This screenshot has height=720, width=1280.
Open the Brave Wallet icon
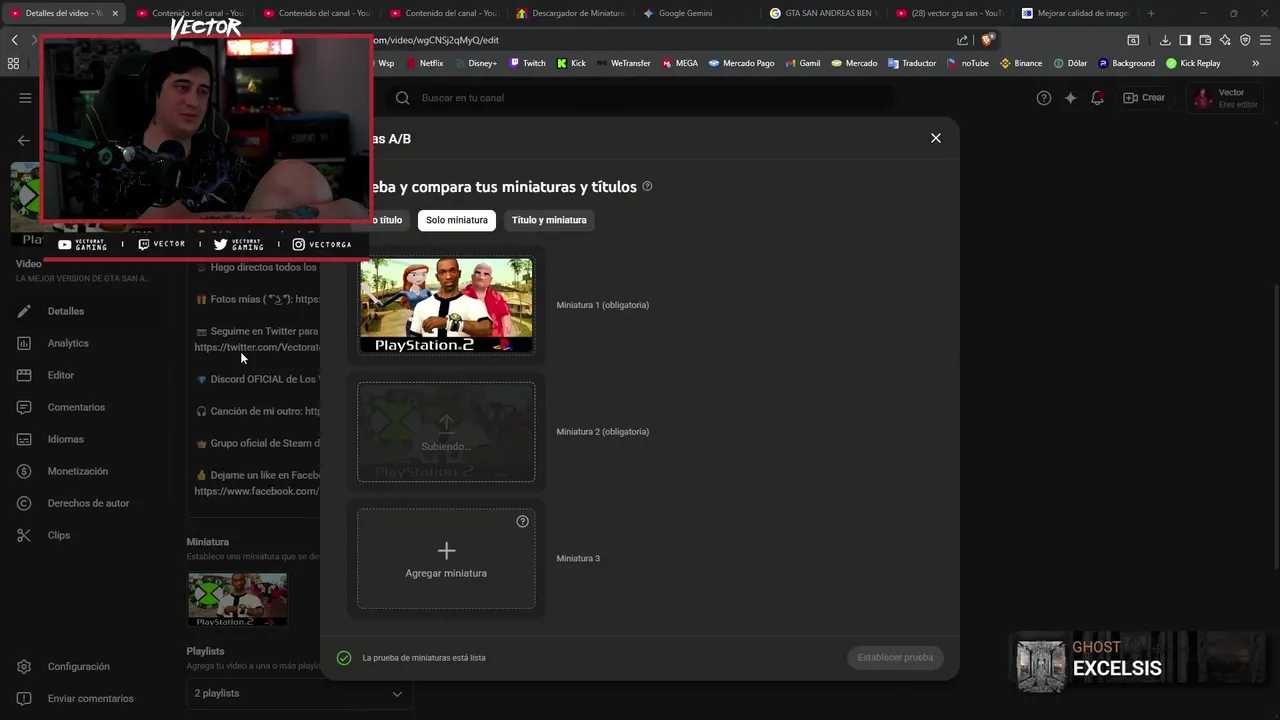[1205, 40]
